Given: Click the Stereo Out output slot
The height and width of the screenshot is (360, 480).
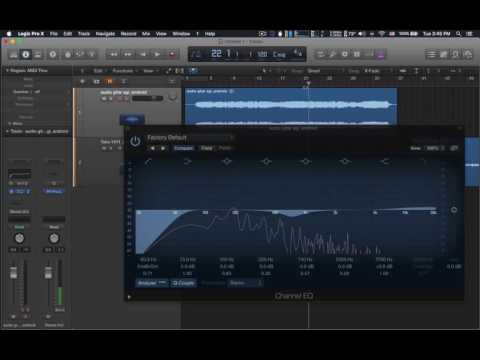Looking at the screenshot, I should (20, 212).
